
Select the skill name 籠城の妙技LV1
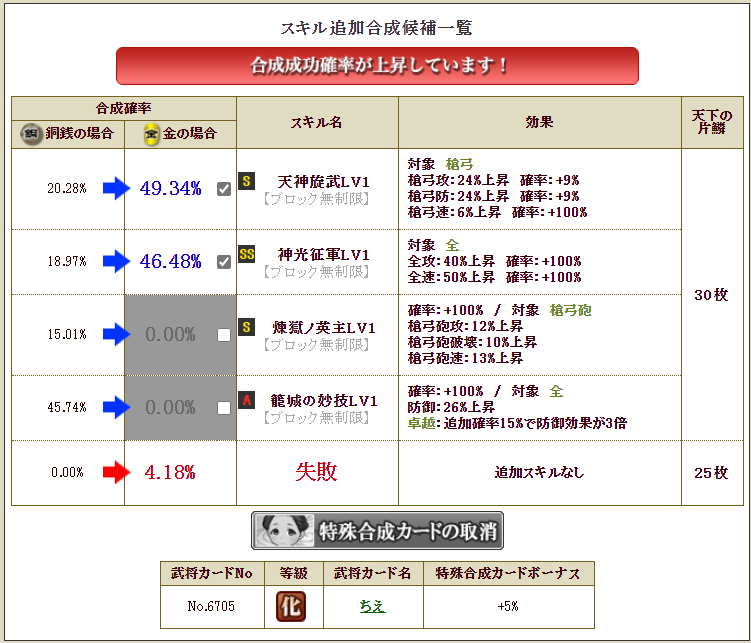click(323, 401)
